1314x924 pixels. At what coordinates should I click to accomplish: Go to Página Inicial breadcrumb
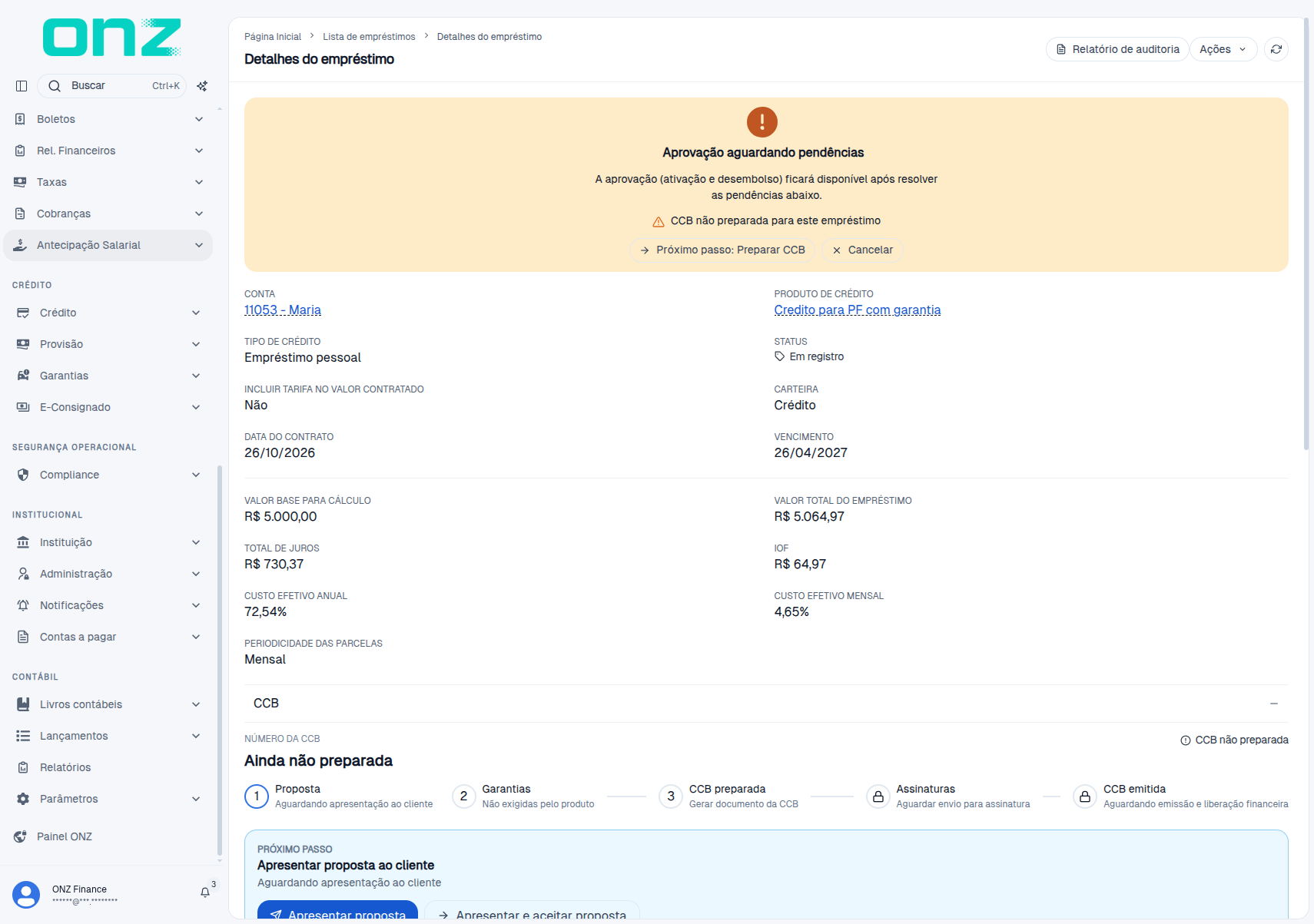click(x=273, y=37)
